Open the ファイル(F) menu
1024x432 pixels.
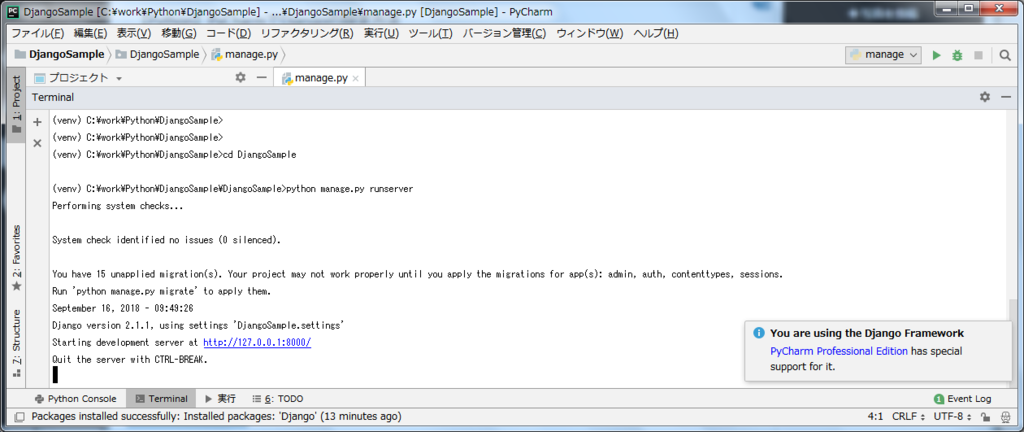click(x=38, y=33)
